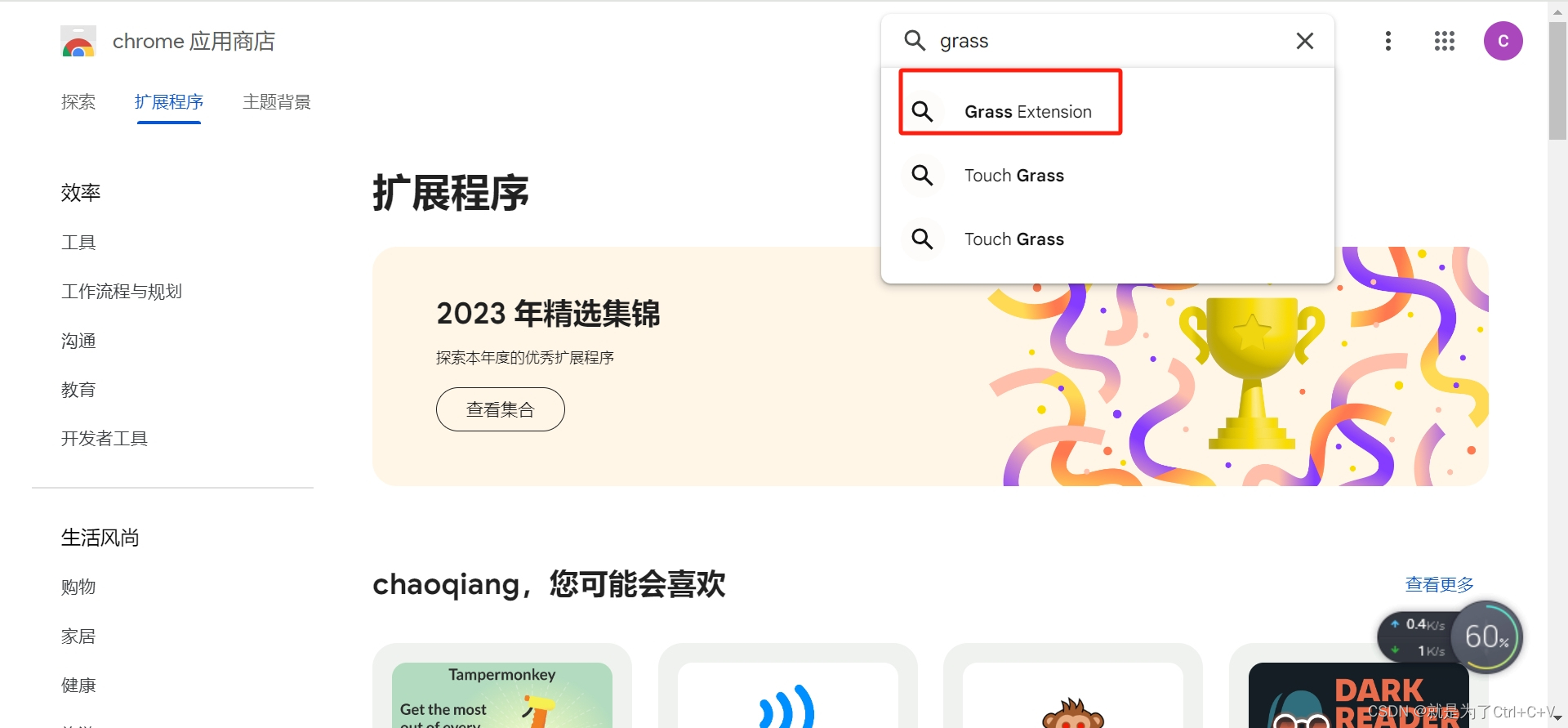Open the purple account avatar
Viewport: 1568px width, 728px height.
pyautogui.click(x=1503, y=41)
